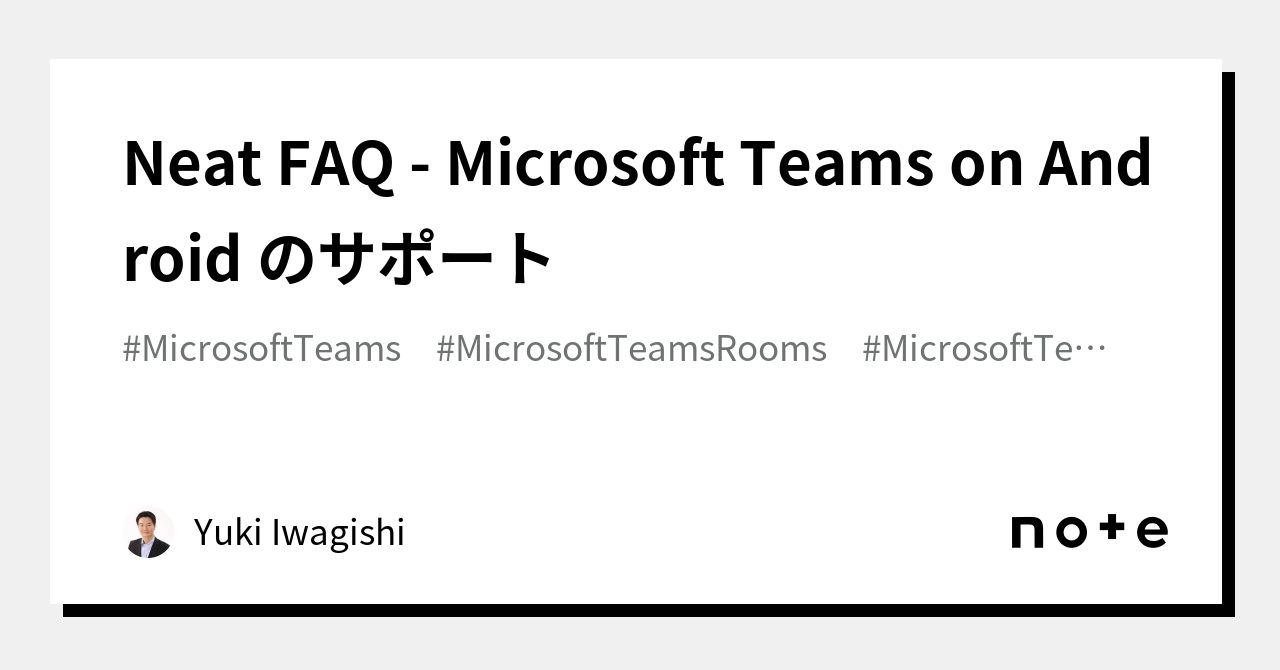Open the #MicrosoftTeams hashtag

coord(262,349)
